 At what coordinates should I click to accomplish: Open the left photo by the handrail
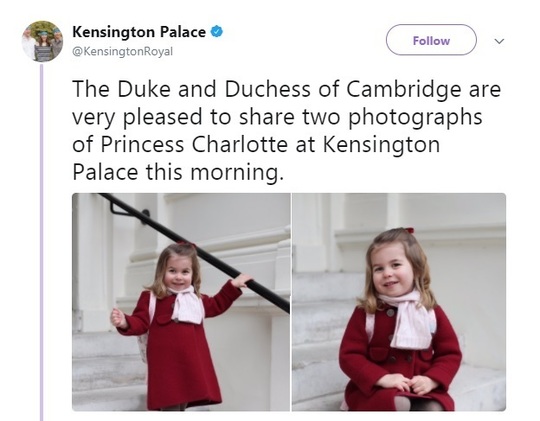[x=181, y=302]
